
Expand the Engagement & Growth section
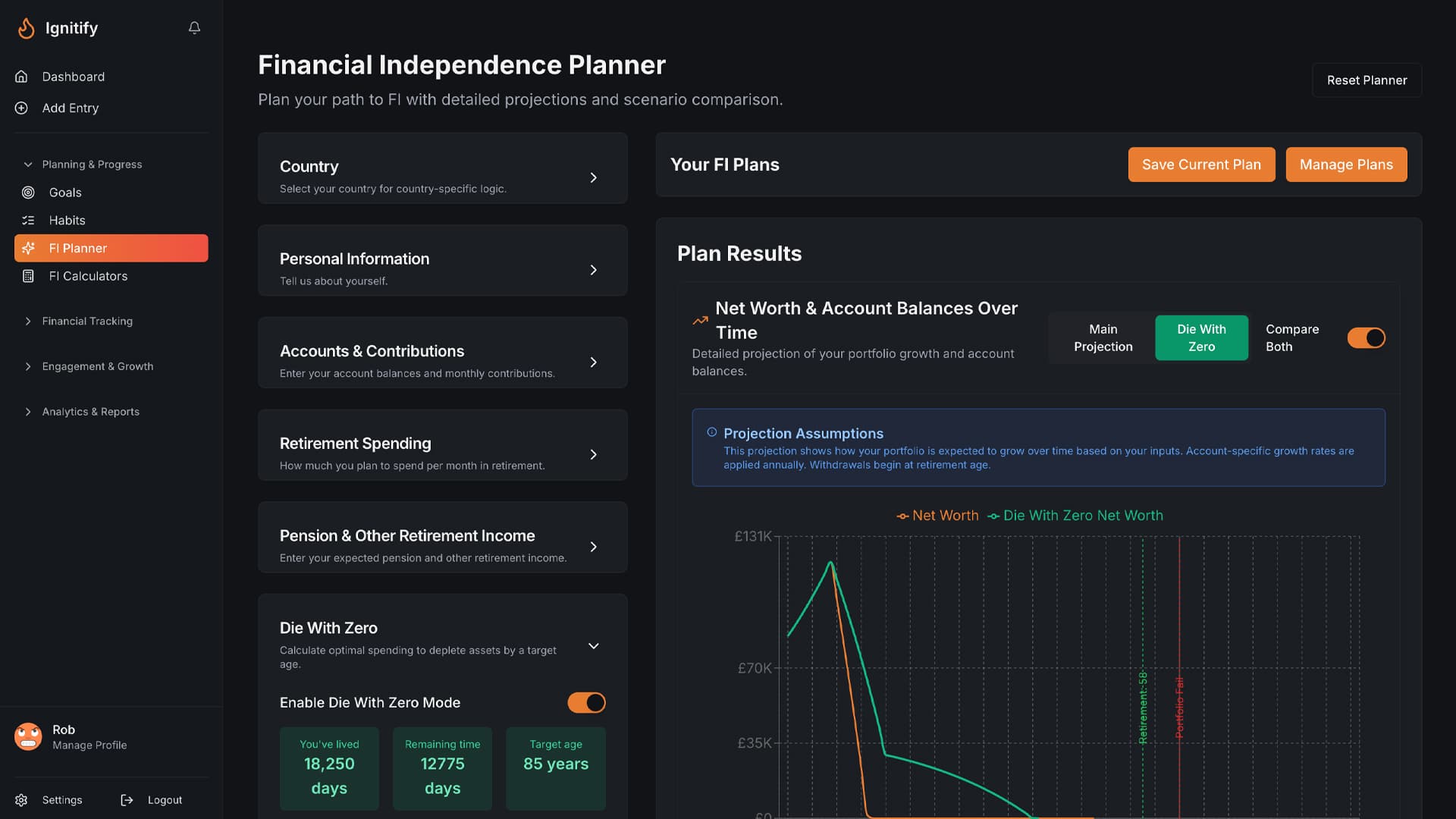28,366
